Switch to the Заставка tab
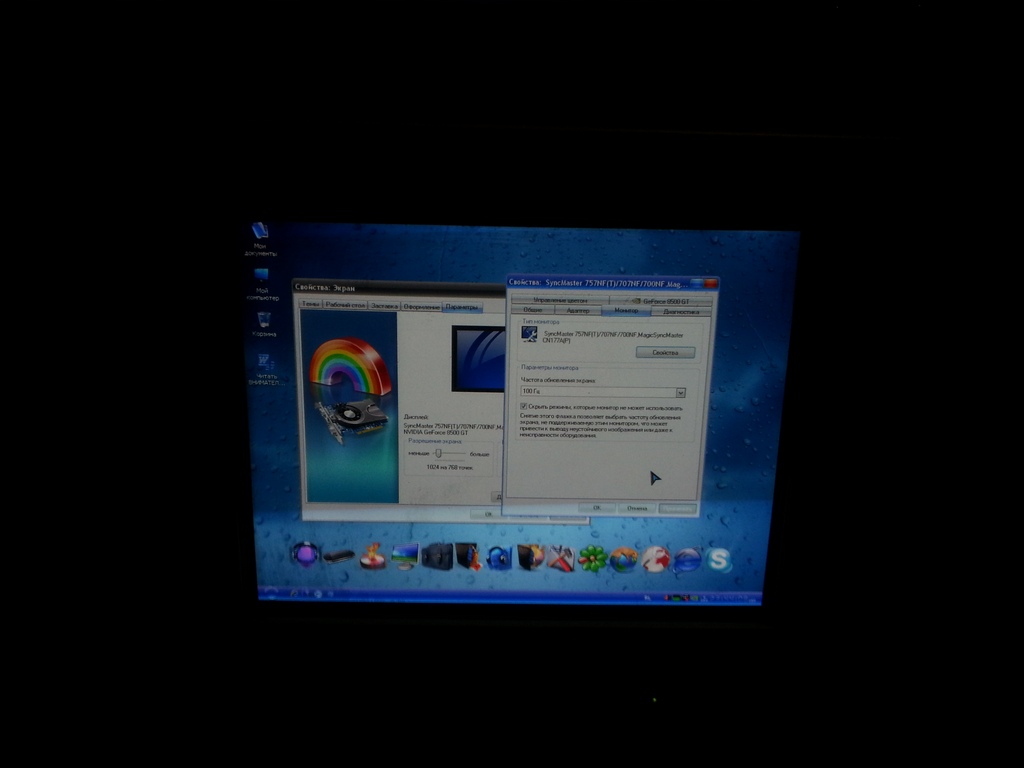 point(385,306)
